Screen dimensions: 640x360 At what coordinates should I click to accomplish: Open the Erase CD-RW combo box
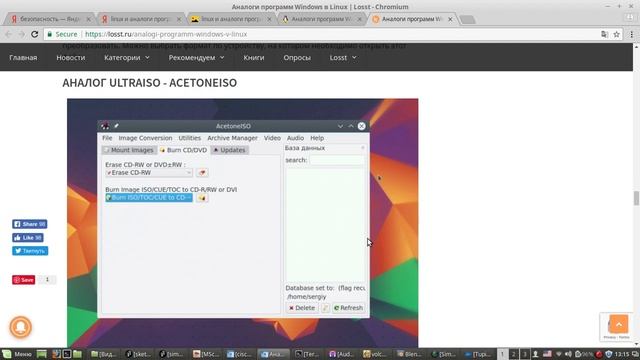(149, 173)
